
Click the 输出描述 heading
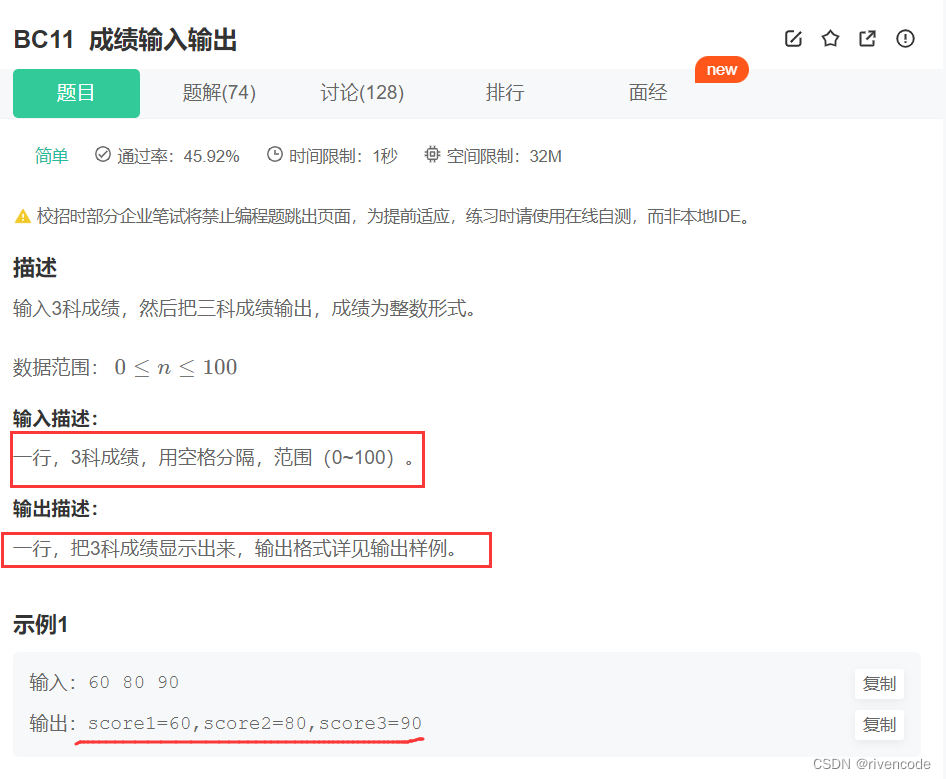click(x=55, y=509)
